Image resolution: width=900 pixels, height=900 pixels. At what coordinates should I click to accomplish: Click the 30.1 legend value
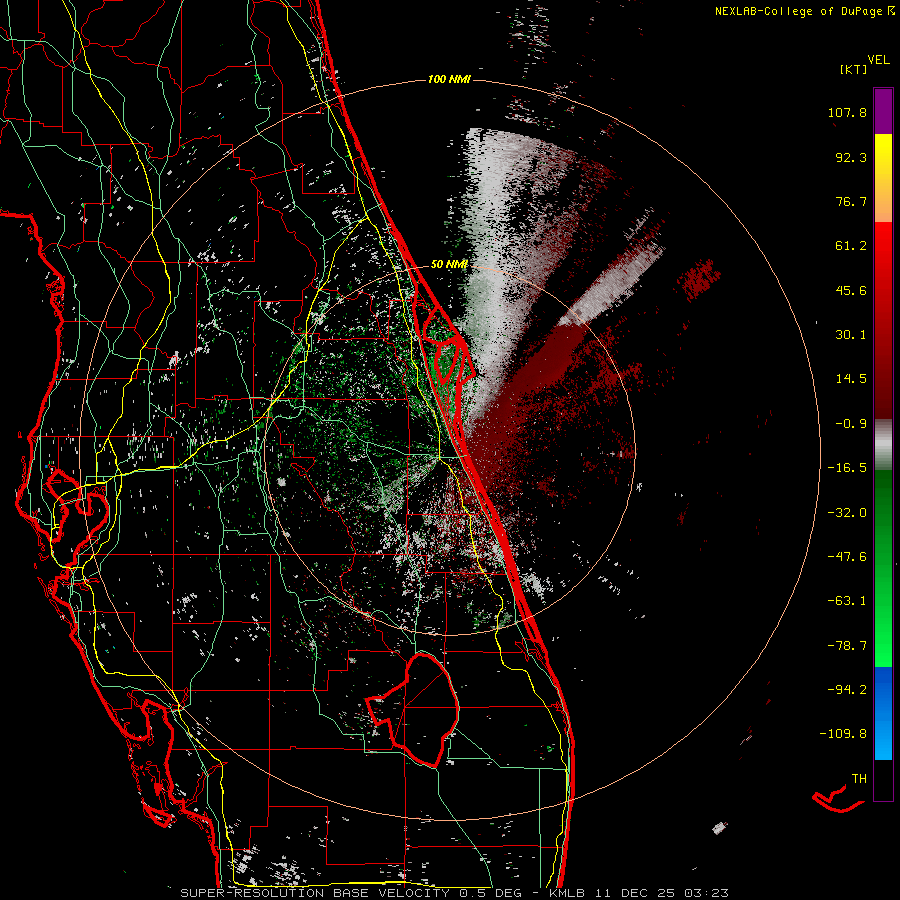[851, 335]
